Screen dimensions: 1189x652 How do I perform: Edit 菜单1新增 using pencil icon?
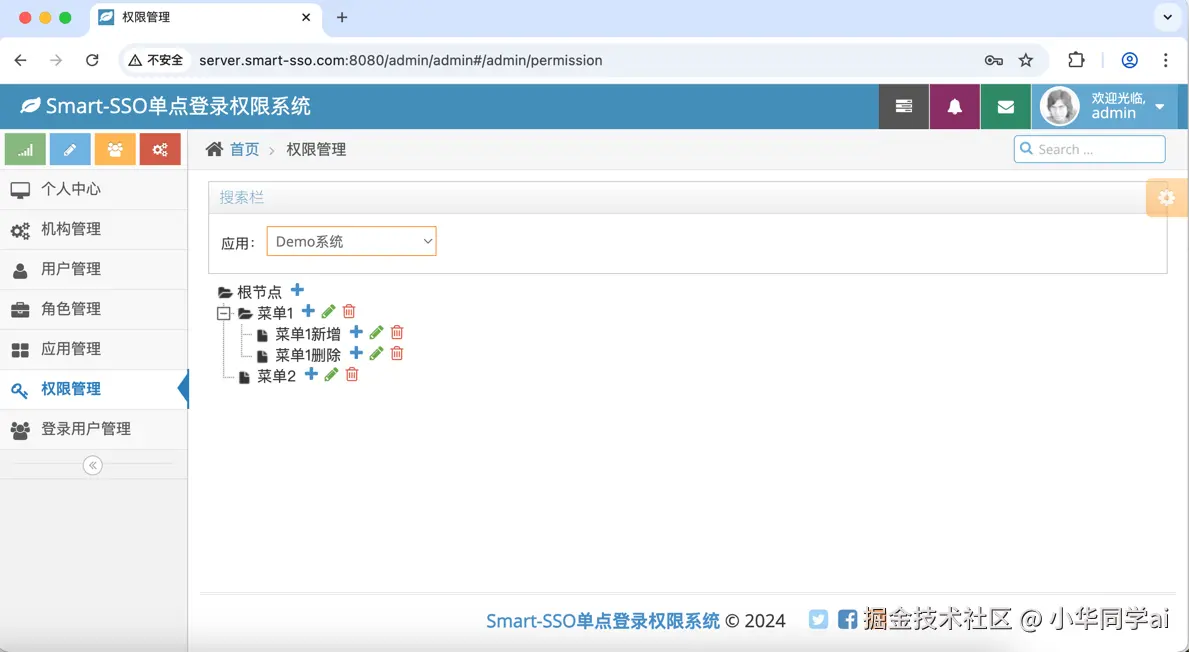[x=376, y=333]
